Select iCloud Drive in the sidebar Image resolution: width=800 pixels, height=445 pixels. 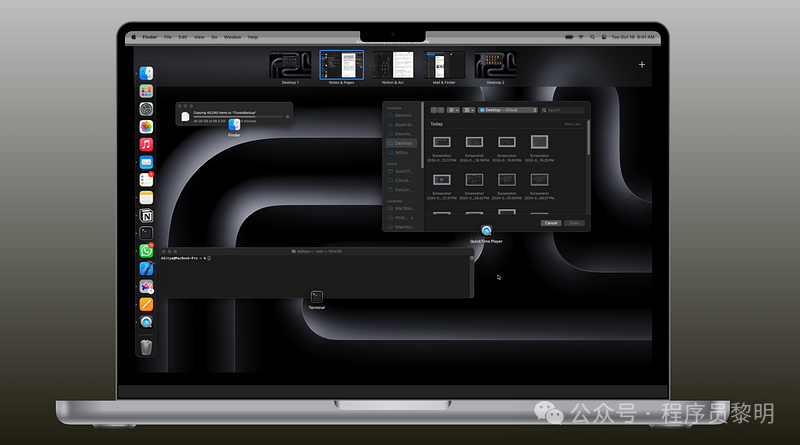click(402, 180)
